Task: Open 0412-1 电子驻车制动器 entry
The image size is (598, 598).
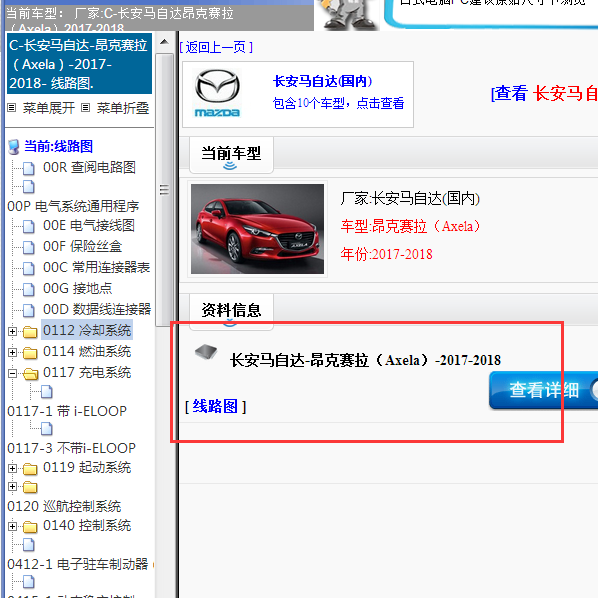Action: (77, 564)
